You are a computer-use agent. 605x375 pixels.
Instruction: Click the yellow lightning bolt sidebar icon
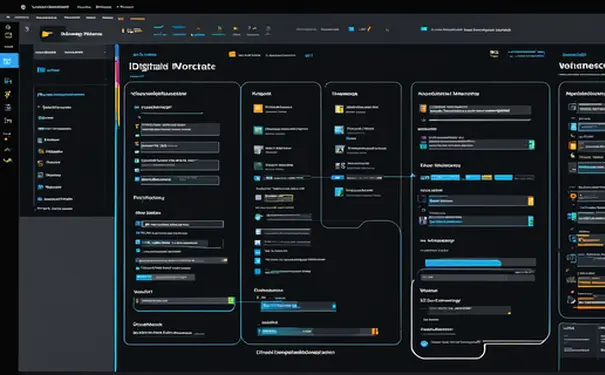(x=8, y=95)
